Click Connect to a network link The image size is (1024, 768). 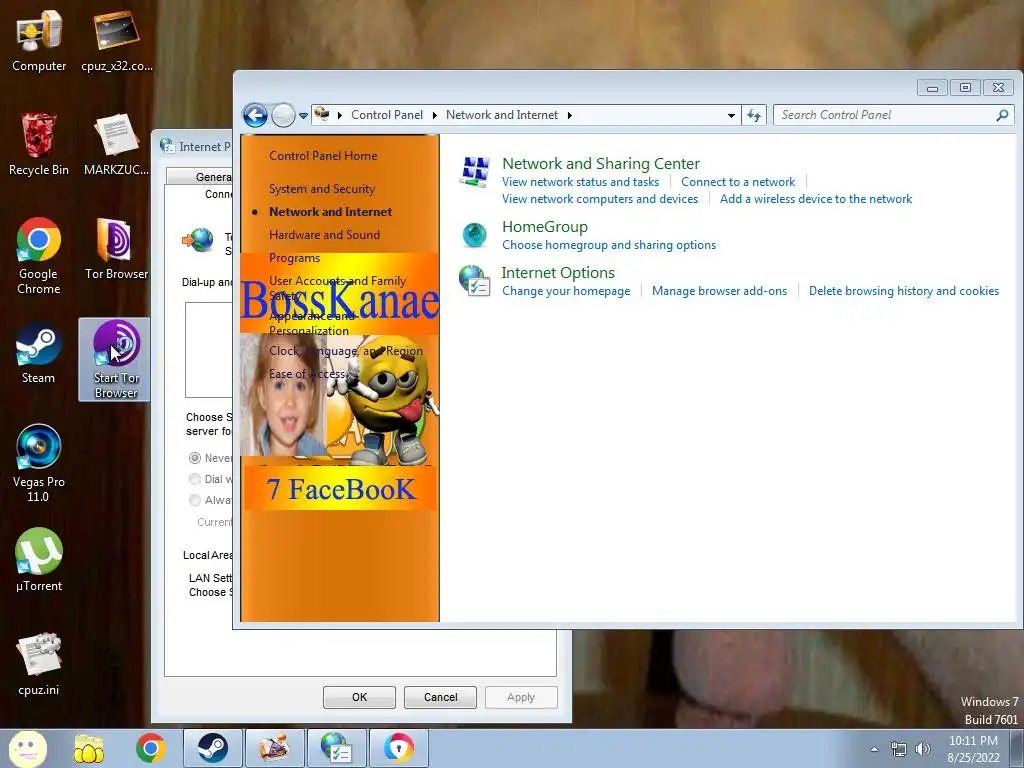738,182
